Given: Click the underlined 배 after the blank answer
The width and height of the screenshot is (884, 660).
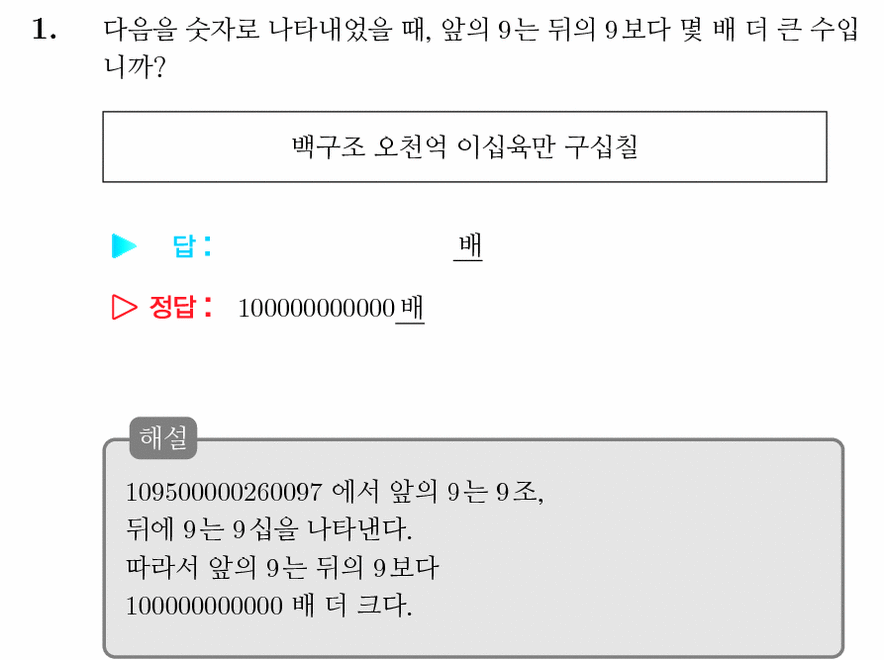Looking at the screenshot, I should tap(468, 246).
